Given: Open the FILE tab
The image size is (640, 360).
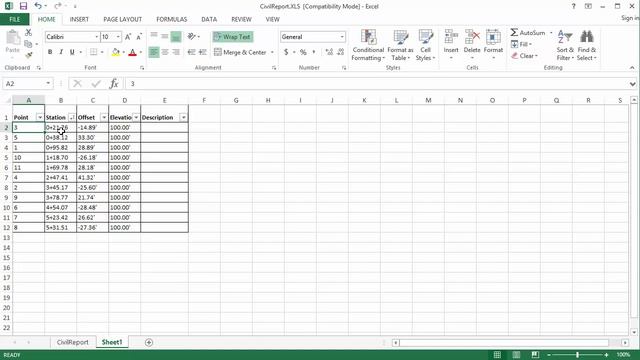Looking at the screenshot, I should (15, 19).
